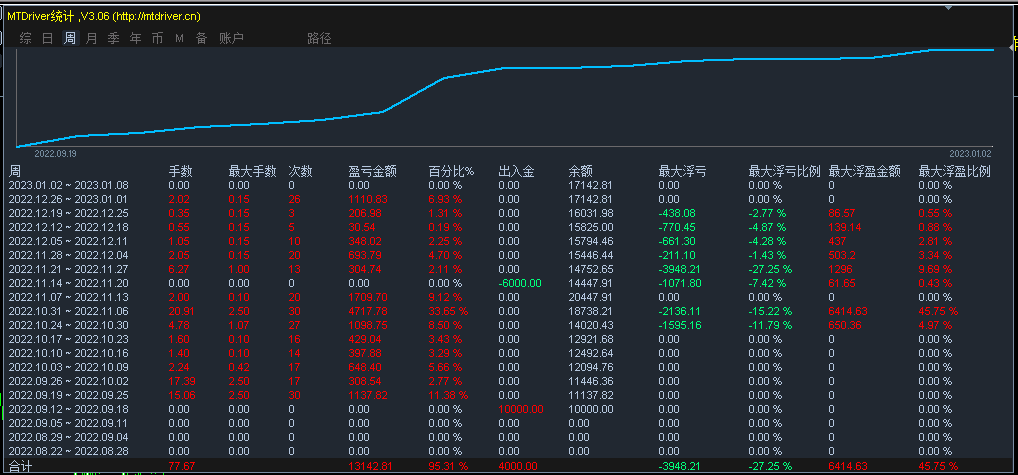
Task: Click the 周 column header
Action: pos(15,171)
